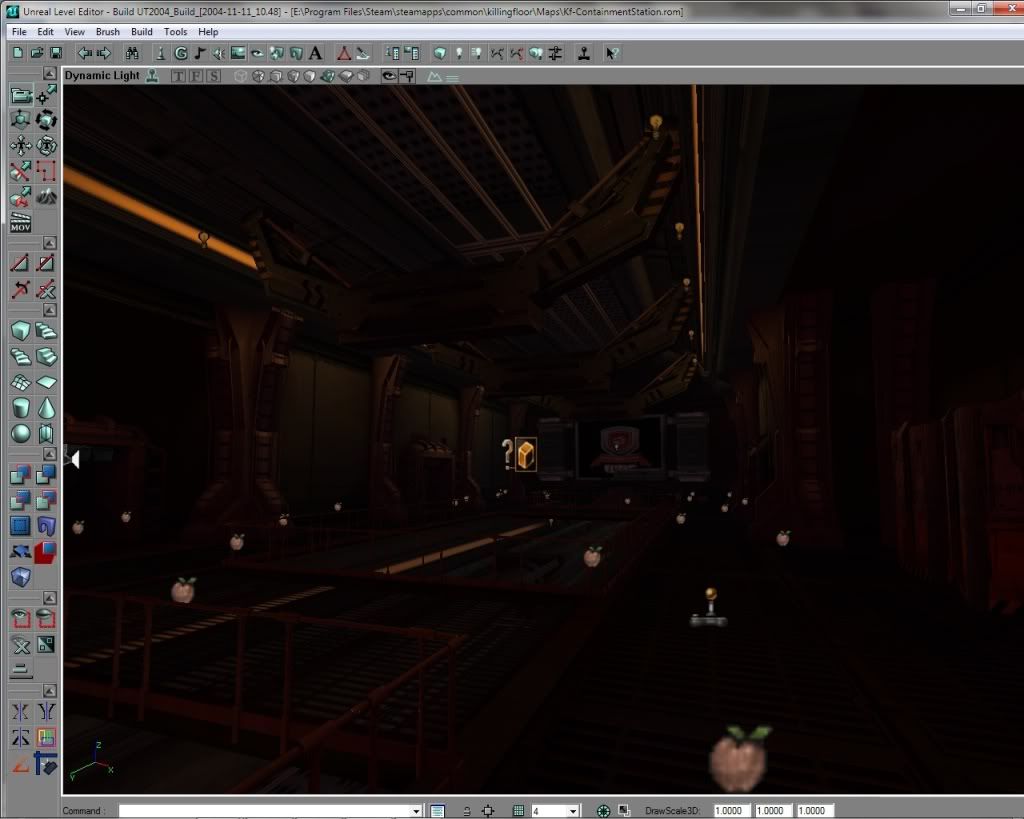Click the context Help pointer button
Viewport: 1024px width, 819px height.
(x=612, y=53)
